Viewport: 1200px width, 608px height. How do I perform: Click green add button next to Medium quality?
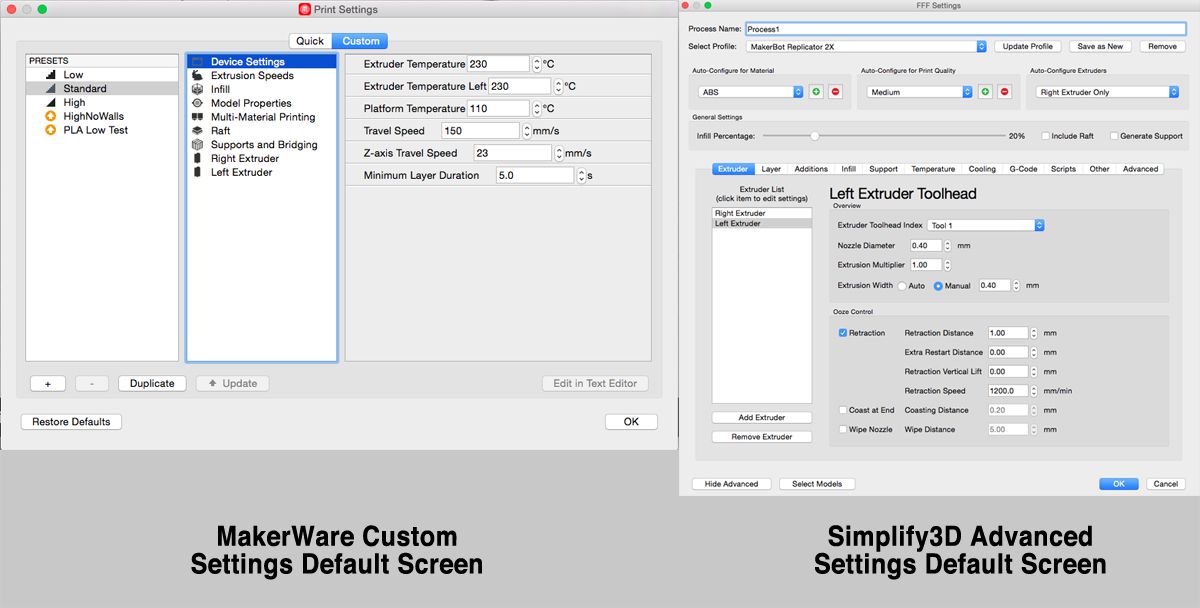(985, 92)
